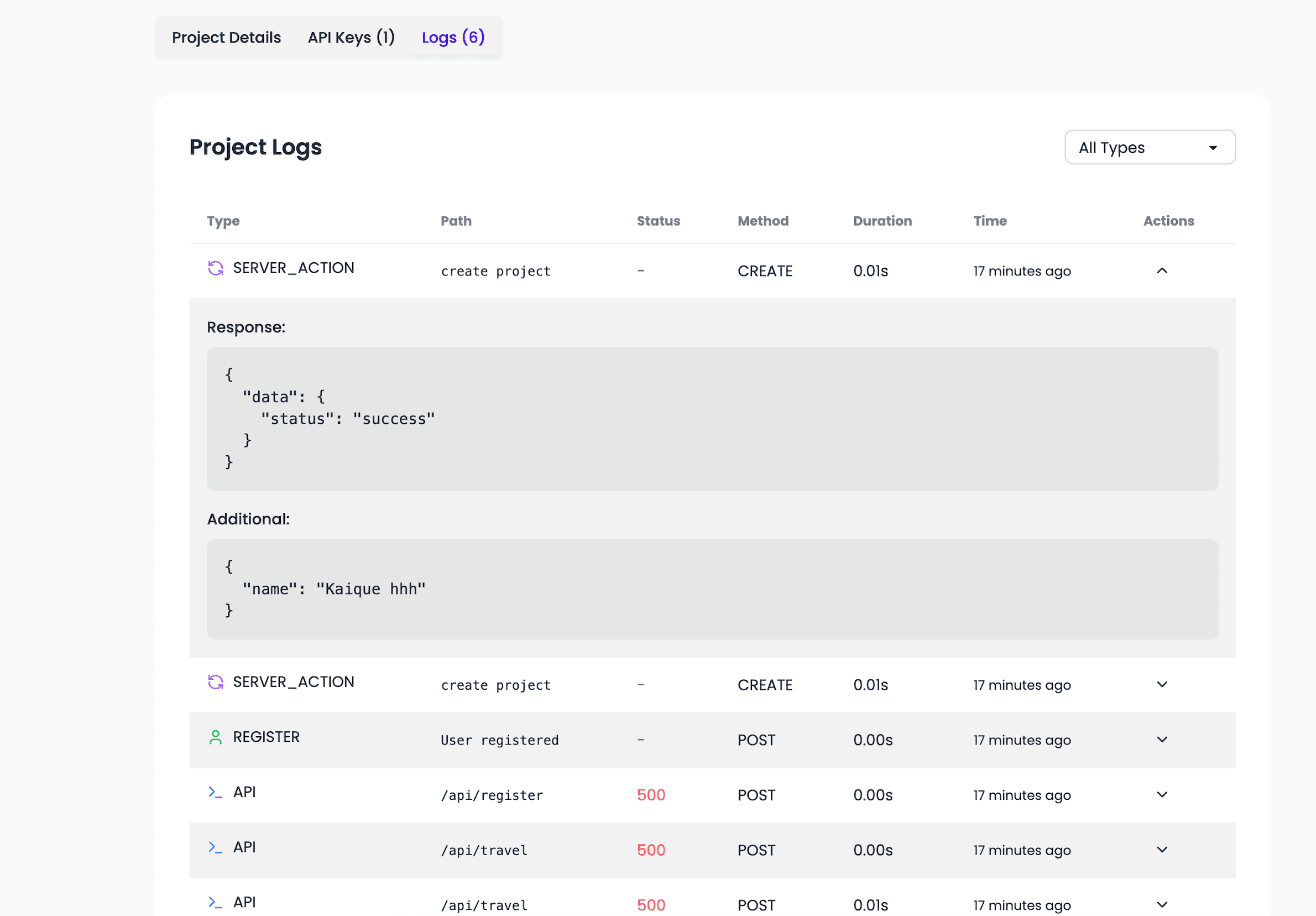Viewport: 1316px width, 916px height.
Task: Select the Logs (6) tab
Action: point(453,37)
